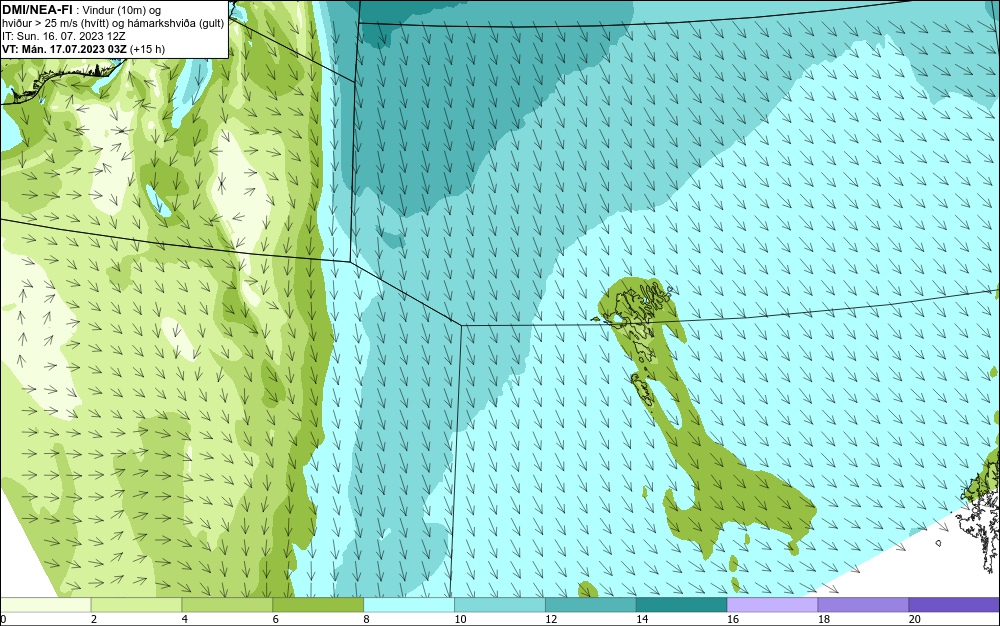The image size is (1000, 626).
Task: Click the 14–16 m/s dark teal legend swatch
Action: [682, 604]
